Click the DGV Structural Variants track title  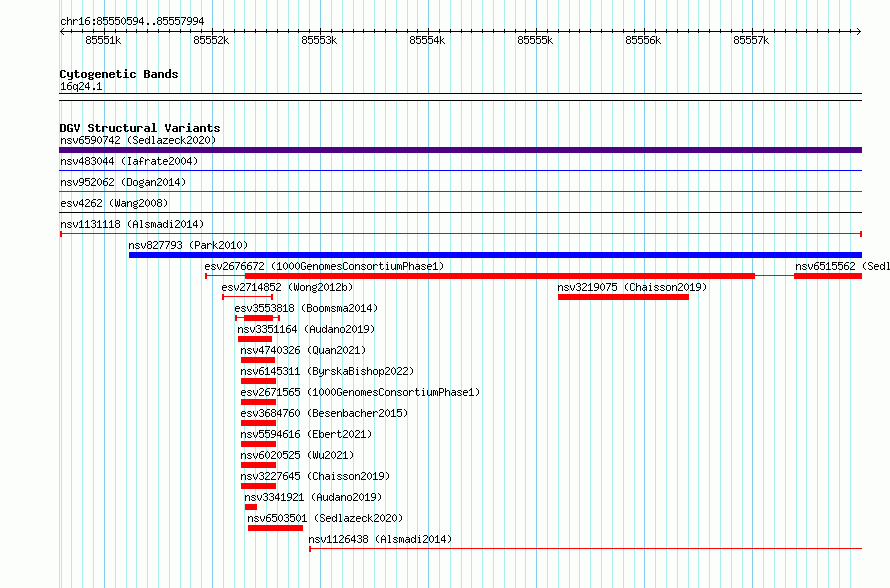pyautogui.click(x=140, y=128)
